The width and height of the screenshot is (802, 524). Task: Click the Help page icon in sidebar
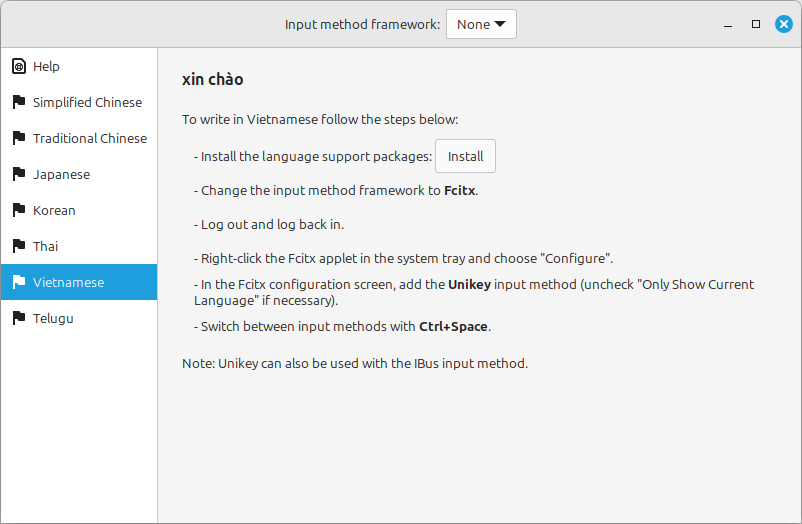click(x=19, y=67)
